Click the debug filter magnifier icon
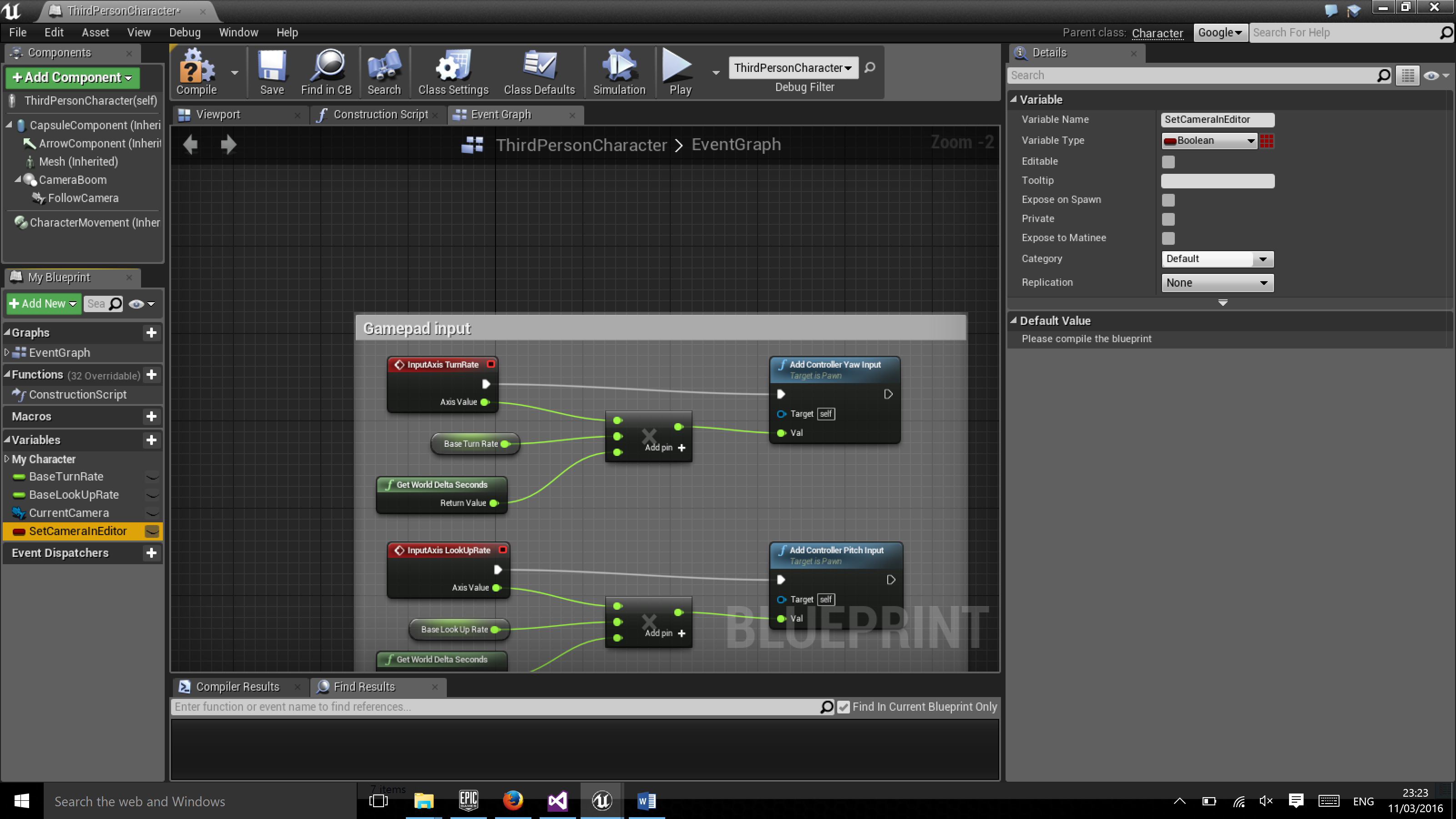1456x819 pixels. click(870, 68)
